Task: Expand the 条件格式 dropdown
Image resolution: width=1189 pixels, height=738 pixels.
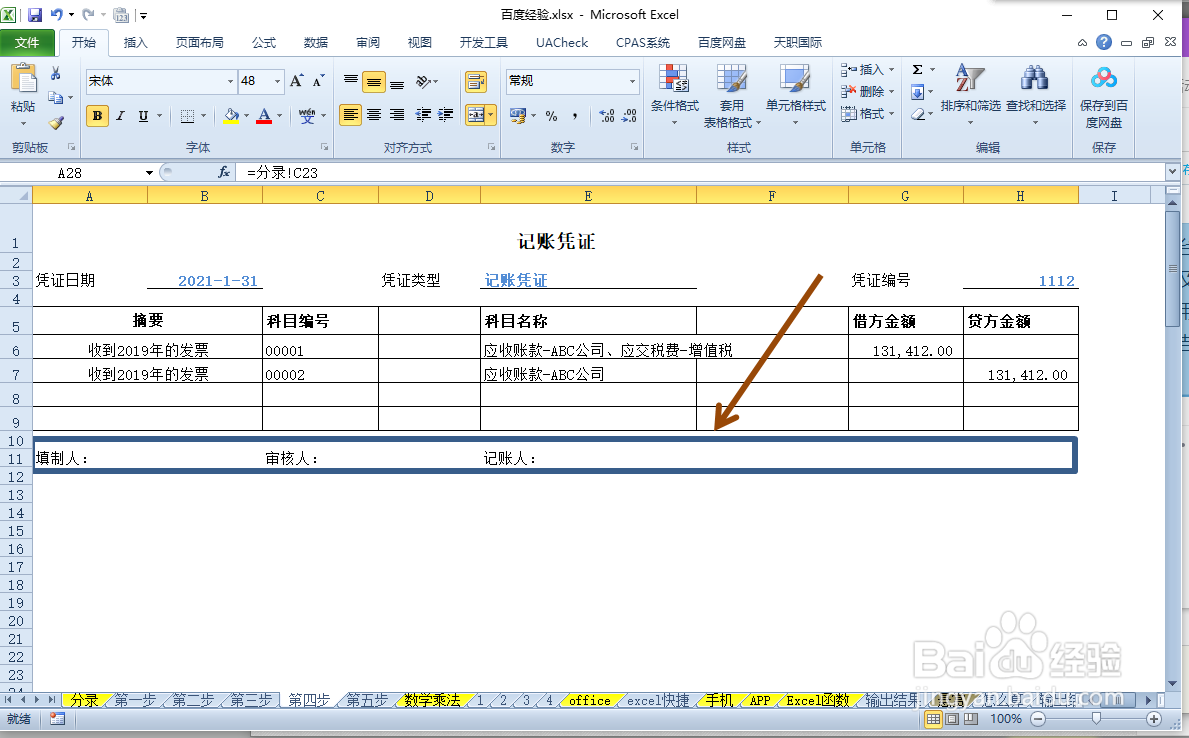Action: 674,122
